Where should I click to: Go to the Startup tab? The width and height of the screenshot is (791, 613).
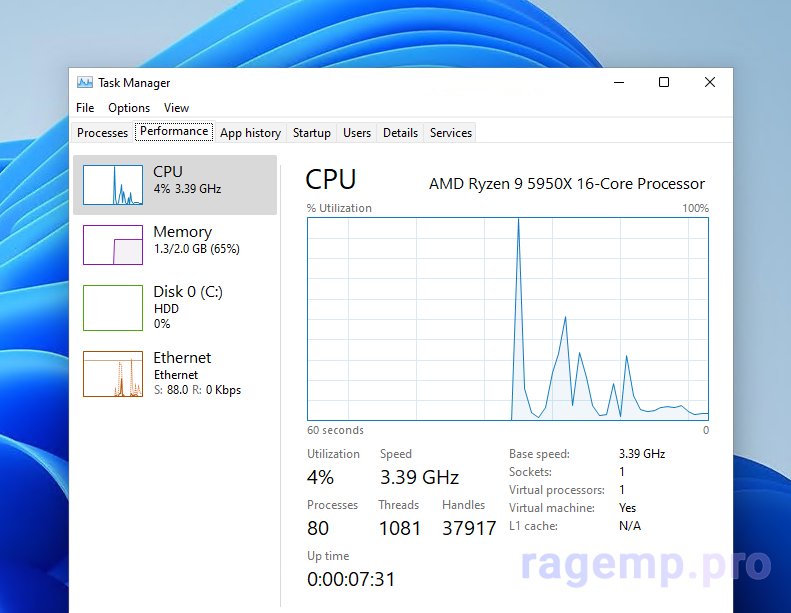click(x=311, y=133)
